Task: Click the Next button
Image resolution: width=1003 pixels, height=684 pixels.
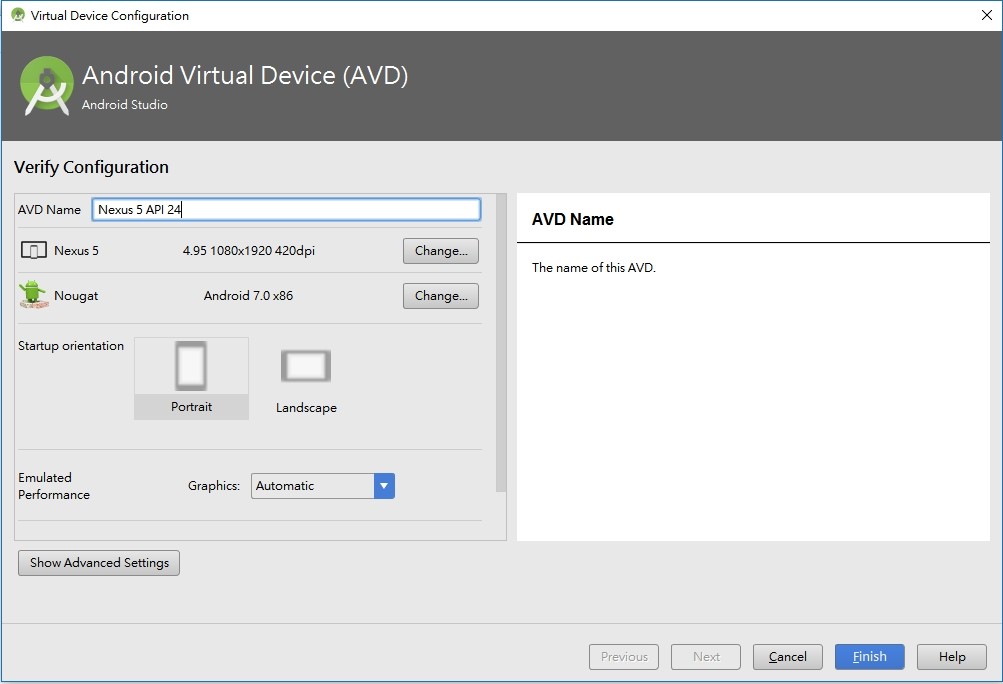Action: point(706,656)
